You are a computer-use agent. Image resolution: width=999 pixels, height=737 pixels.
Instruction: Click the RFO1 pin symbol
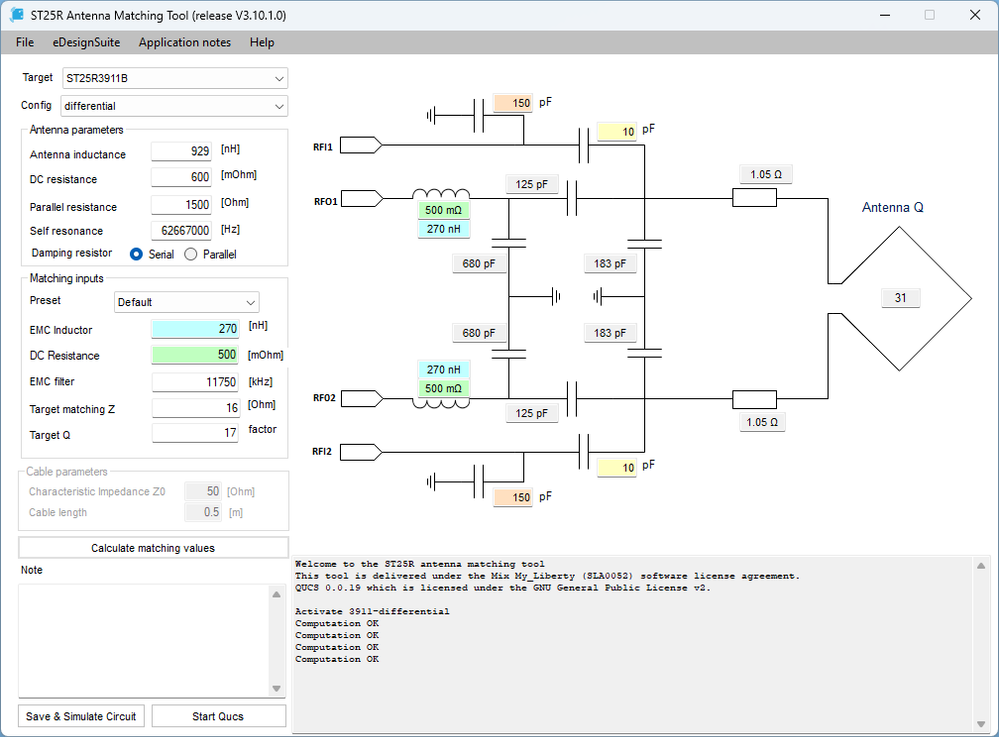[x=362, y=199]
